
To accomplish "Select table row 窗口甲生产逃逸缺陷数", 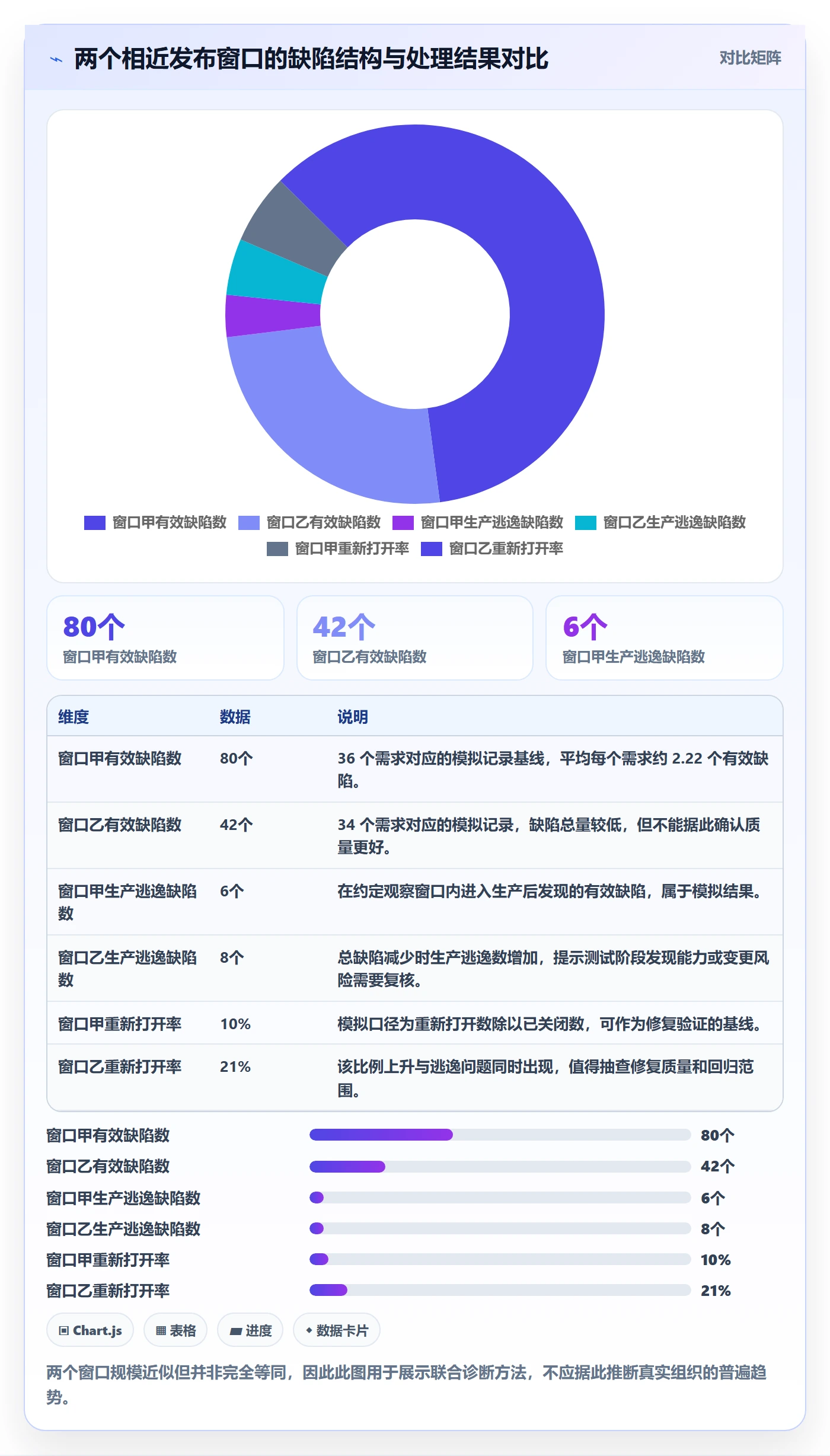I will [x=415, y=902].
